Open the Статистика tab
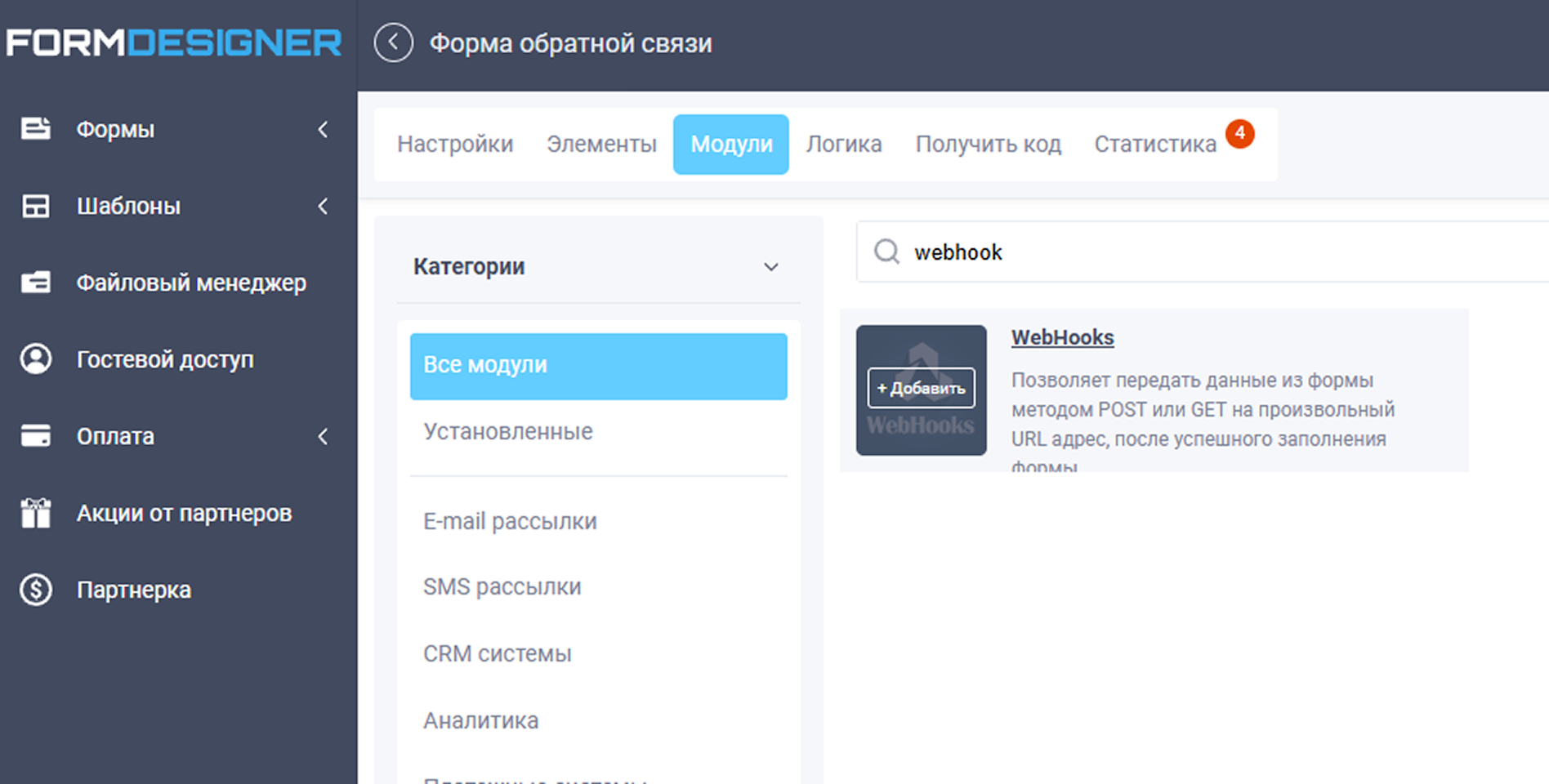The height and width of the screenshot is (784, 1549). point(1155,144)
